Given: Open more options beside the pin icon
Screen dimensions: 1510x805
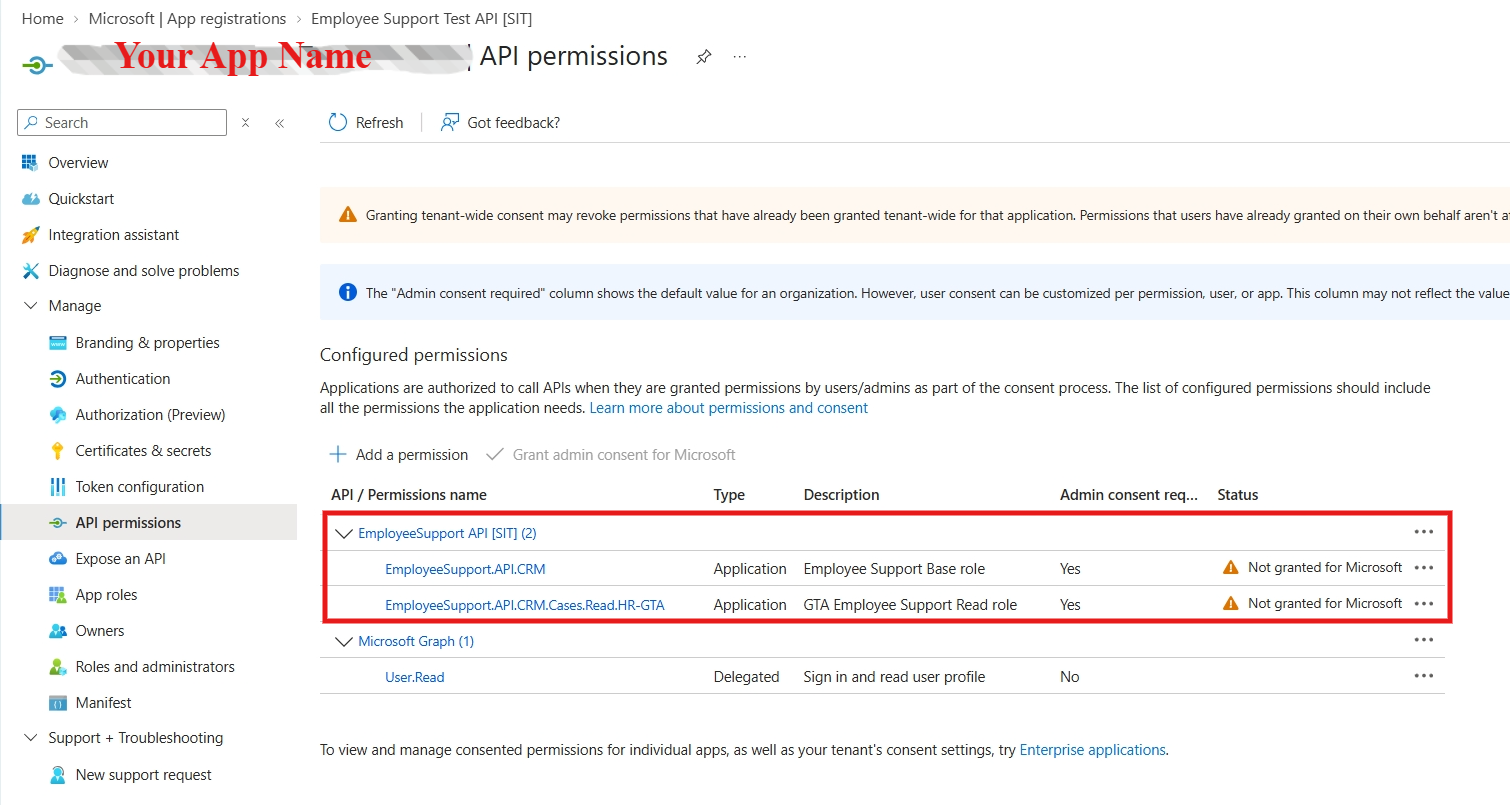Looking at the screenshot, I should 740,57.
